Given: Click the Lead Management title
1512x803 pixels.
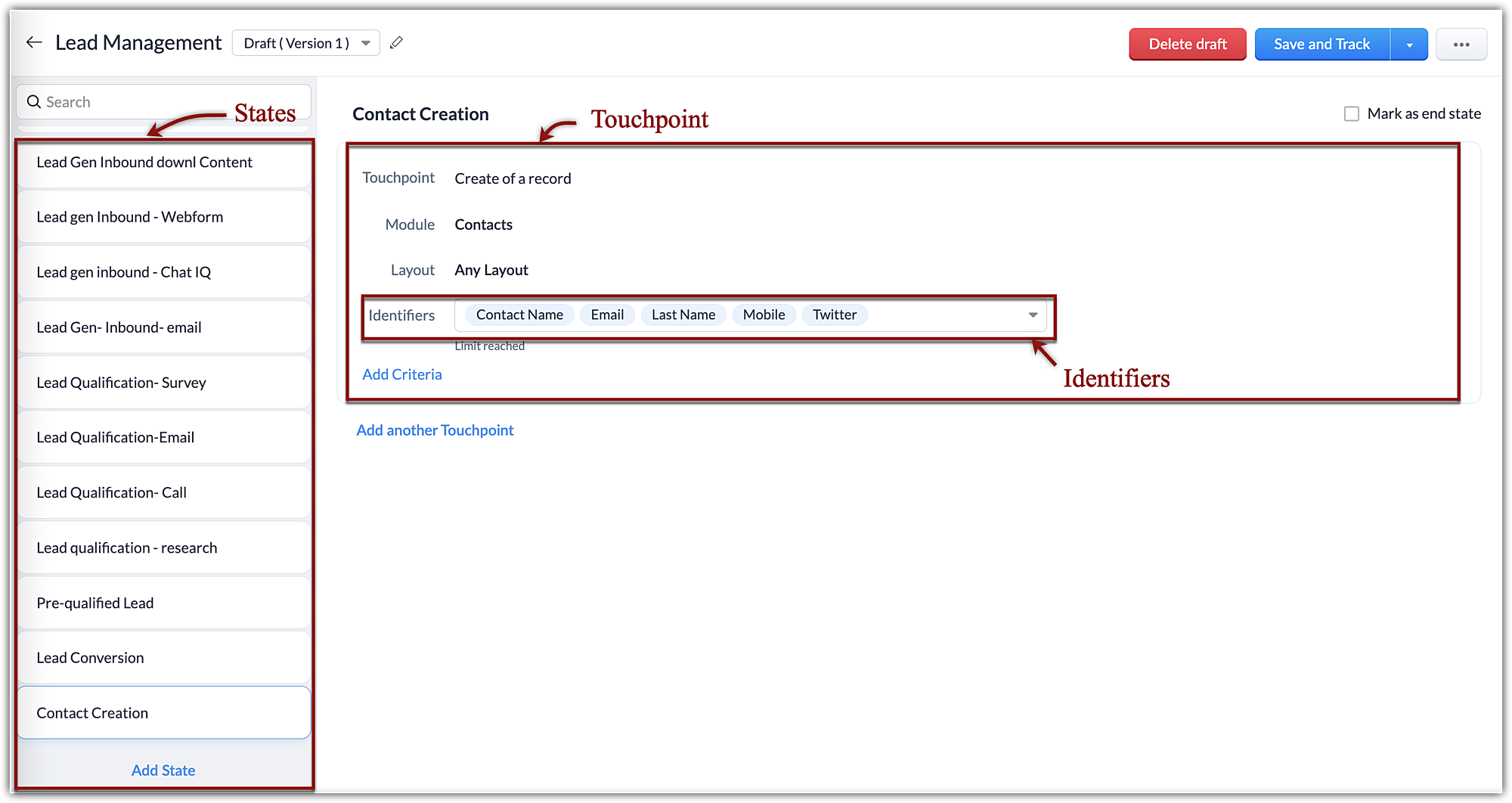Looking at the screenshot, I should pyautogui.click(x=138, y=43).
